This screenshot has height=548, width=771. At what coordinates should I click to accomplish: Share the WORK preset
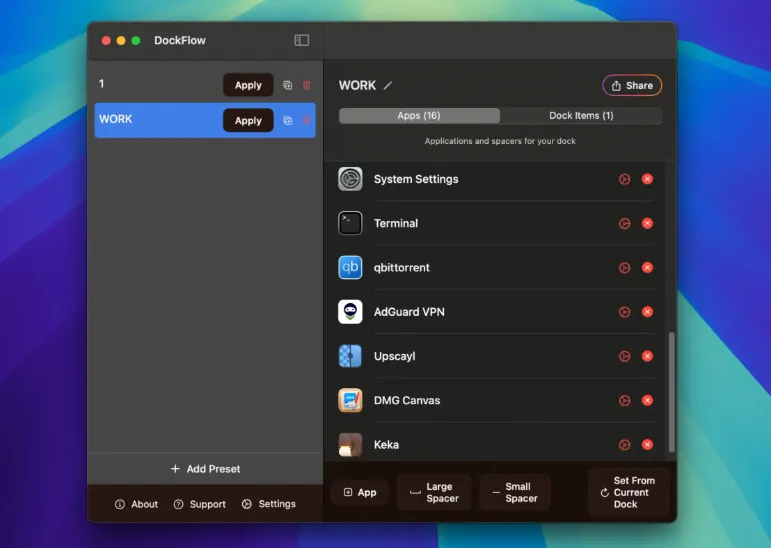(x=632, y=86)
